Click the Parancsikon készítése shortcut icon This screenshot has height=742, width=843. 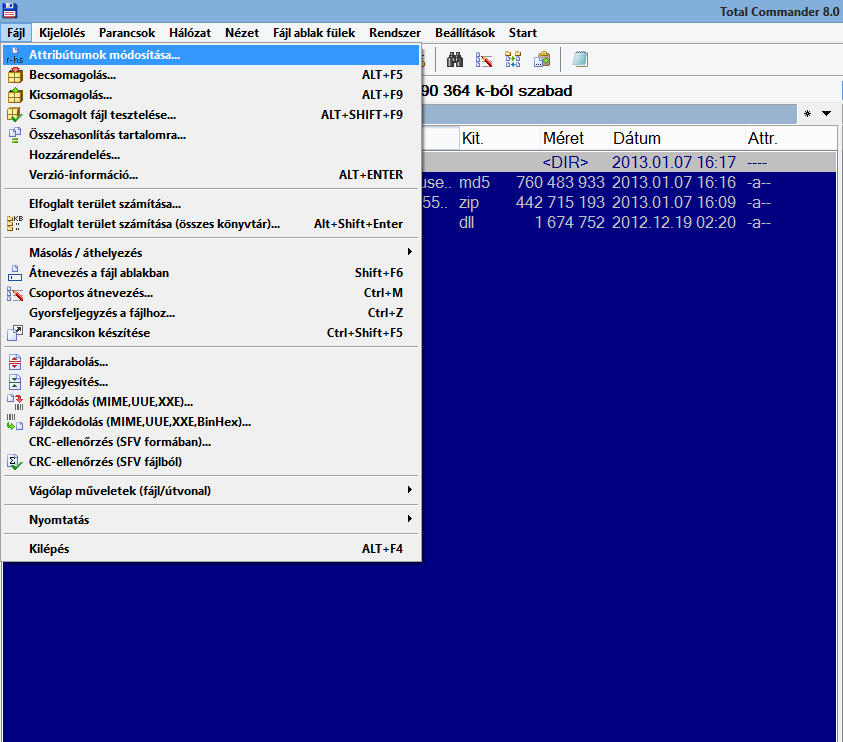click(x=15, y=333)
